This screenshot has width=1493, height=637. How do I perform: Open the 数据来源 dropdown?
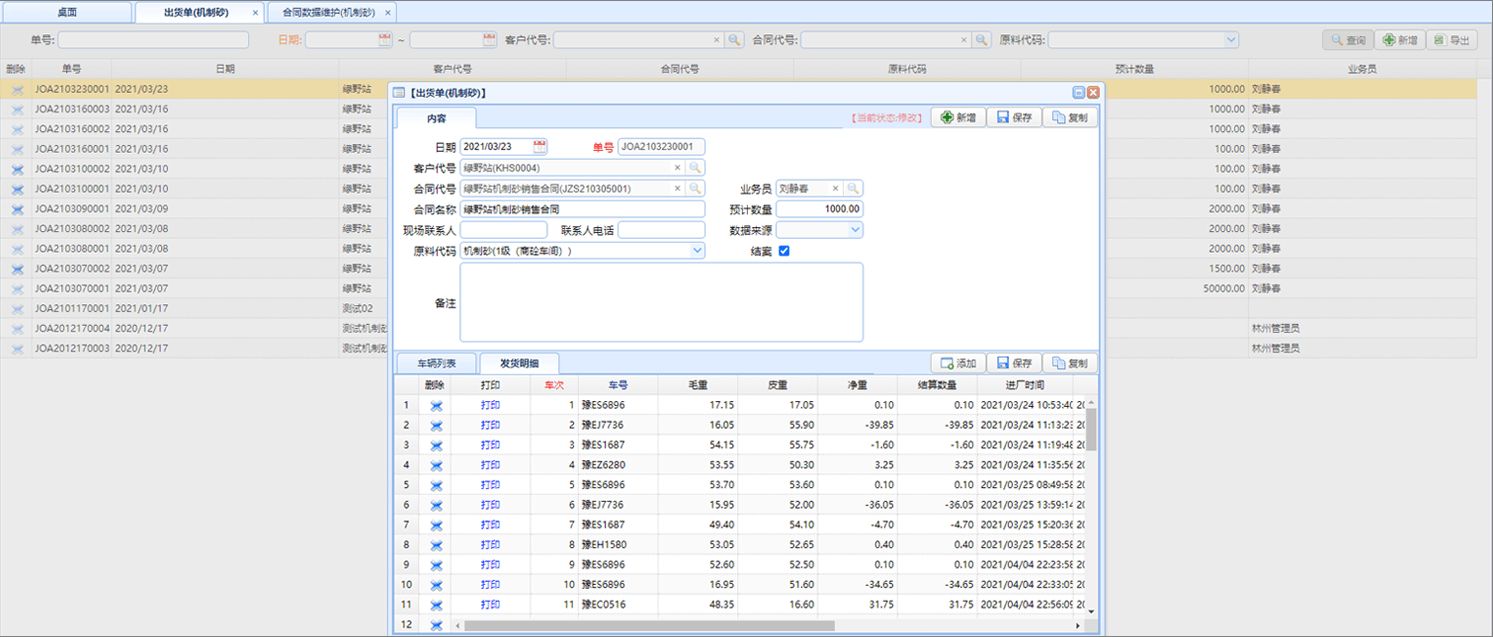(x=855, y=230)
